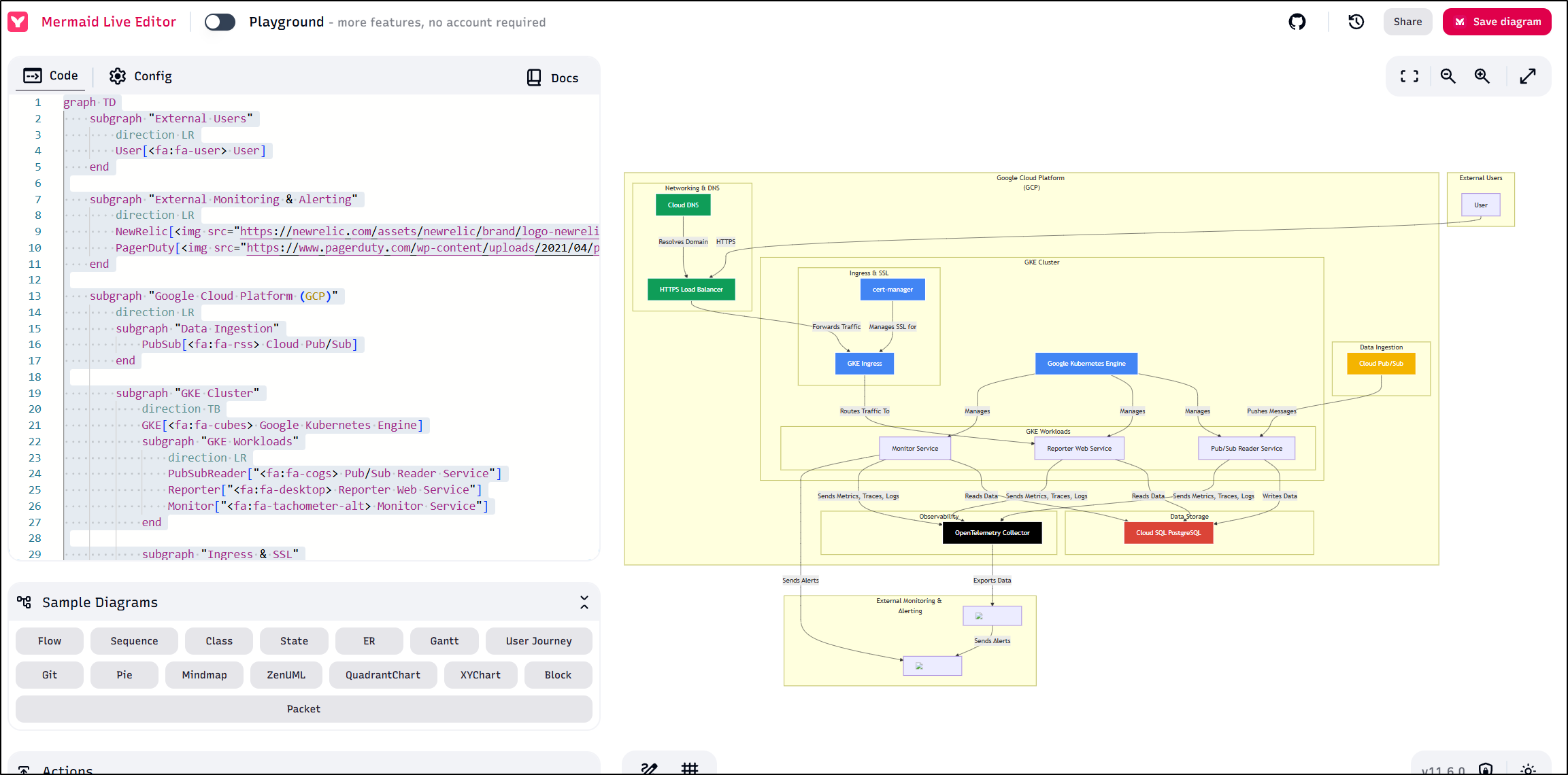Click the Mermaid Live Editor title
1568x775 pixels.
pos(109,22)
